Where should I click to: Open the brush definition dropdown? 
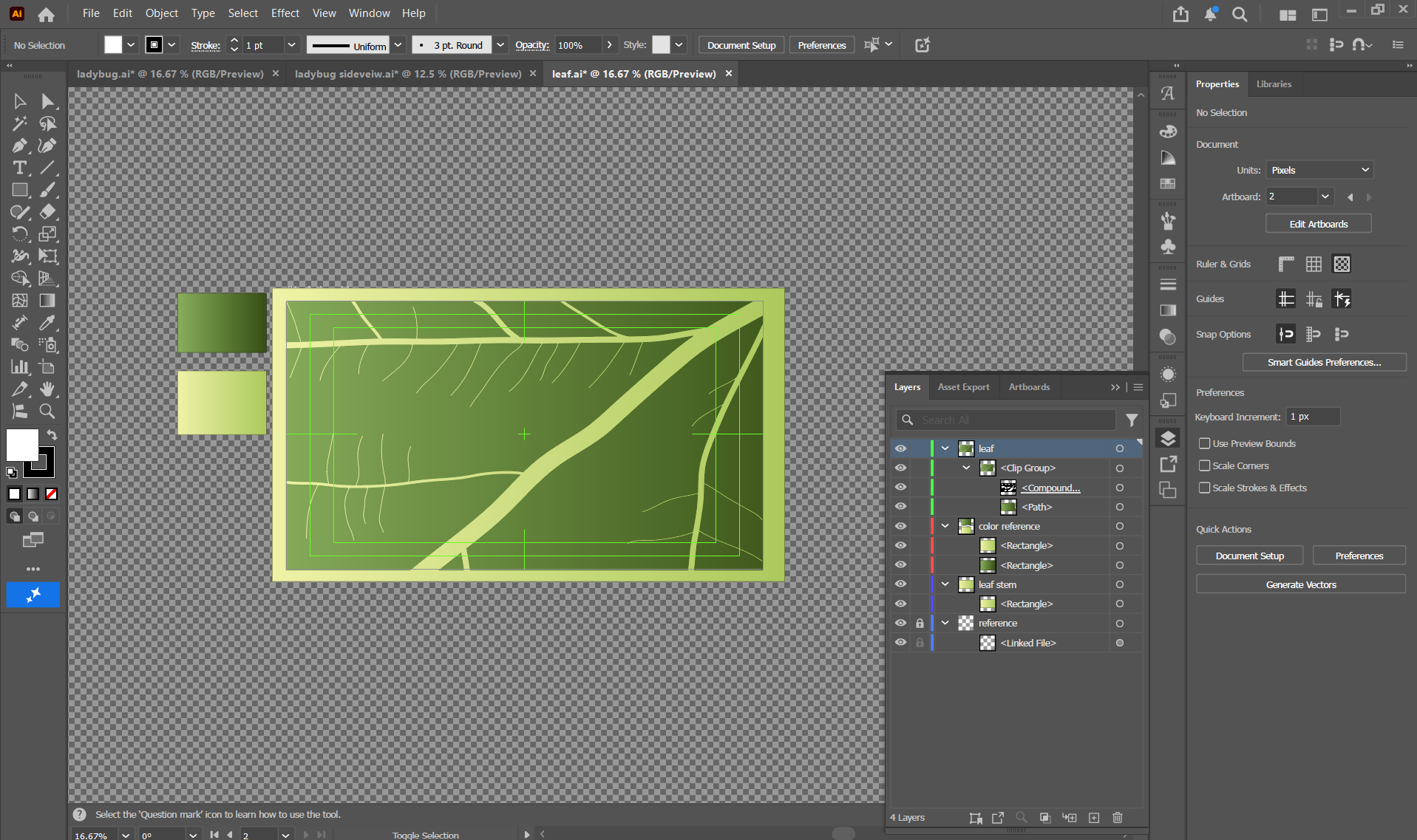[x=500, y=45]
